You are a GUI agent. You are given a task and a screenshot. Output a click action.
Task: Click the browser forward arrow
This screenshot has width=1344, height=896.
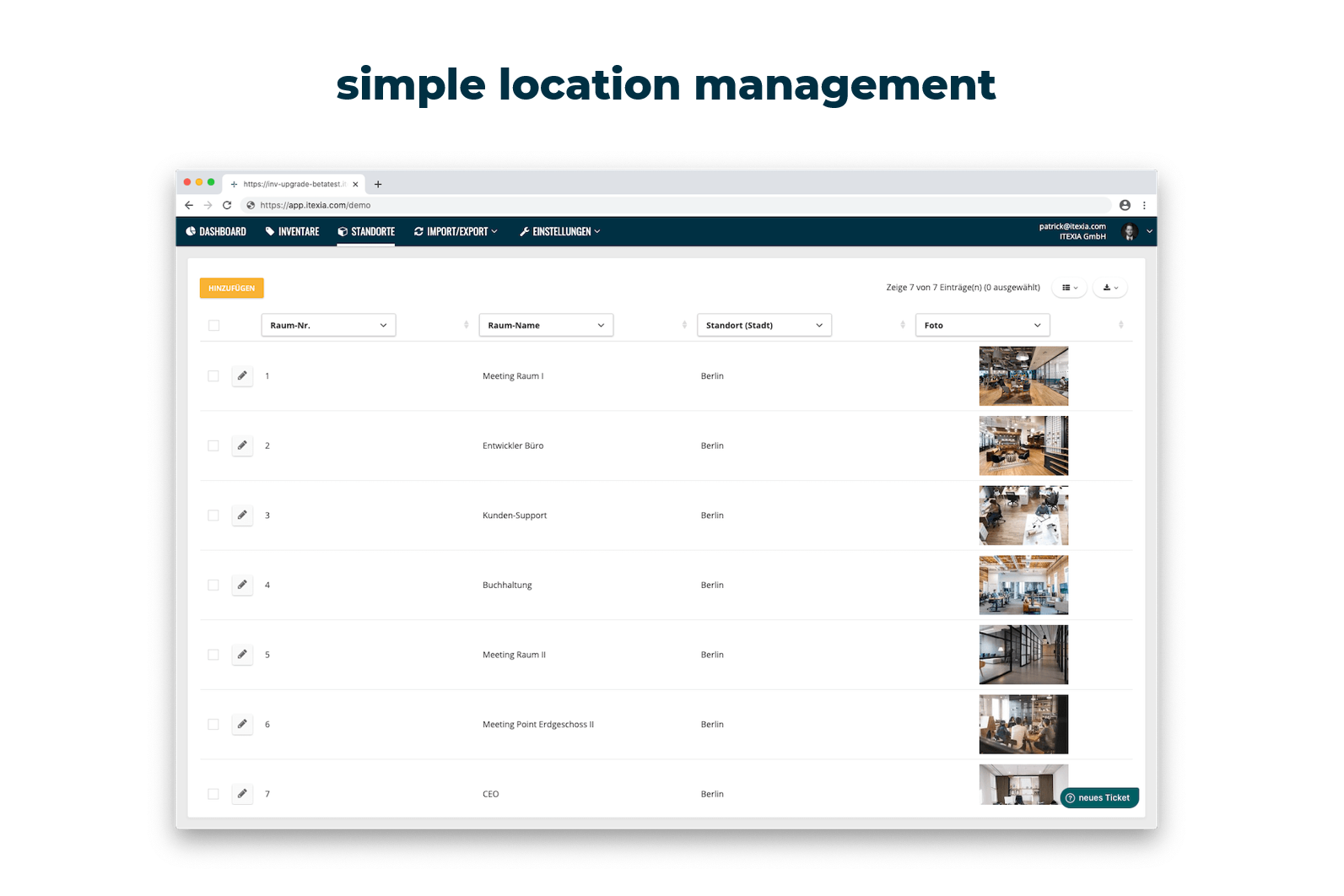pyautogui.click(x=208, y=205)
